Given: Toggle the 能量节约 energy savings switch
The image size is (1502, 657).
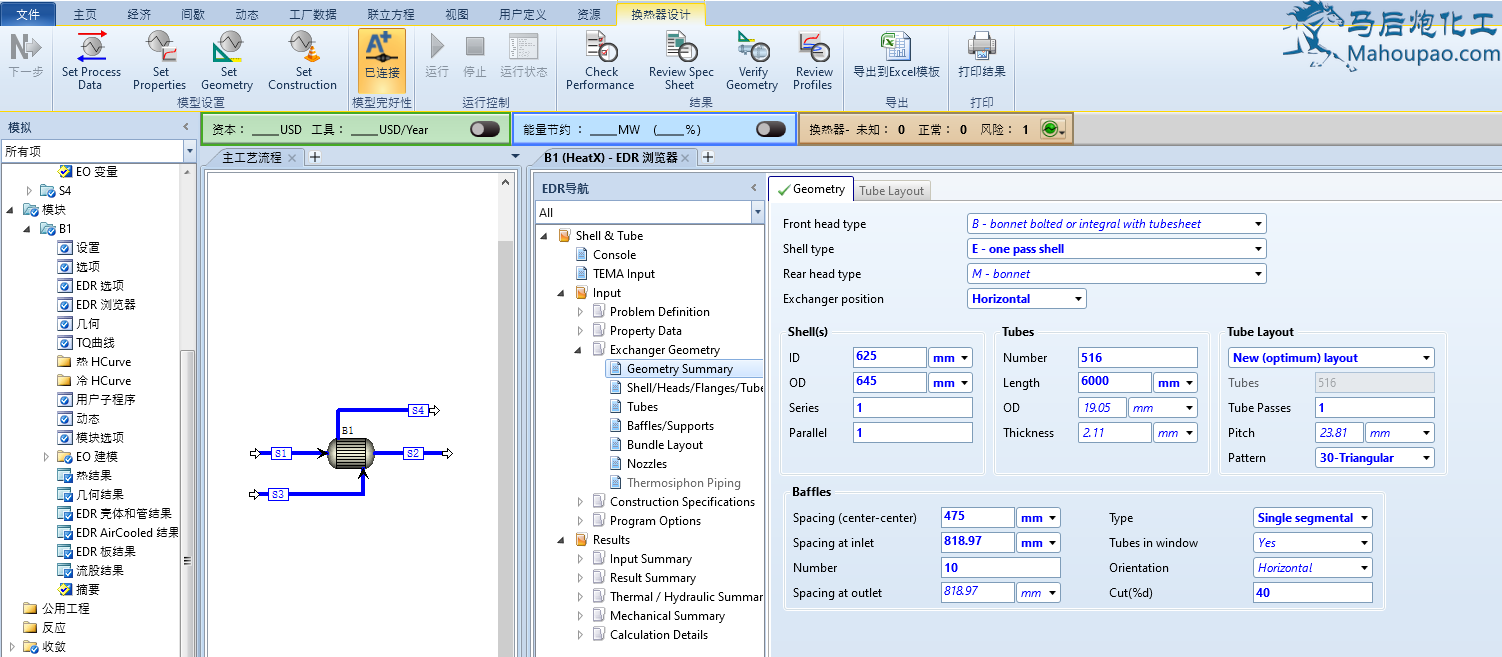Looking at the screenshot, I should coord(771,129).
